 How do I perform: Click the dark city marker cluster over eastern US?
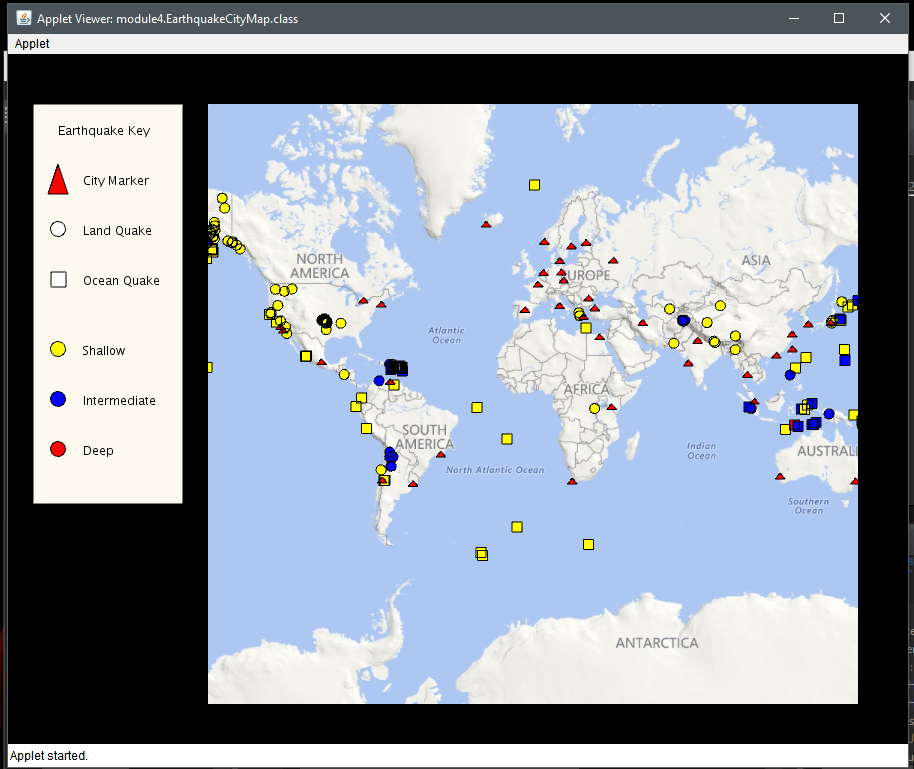(323, 320)
